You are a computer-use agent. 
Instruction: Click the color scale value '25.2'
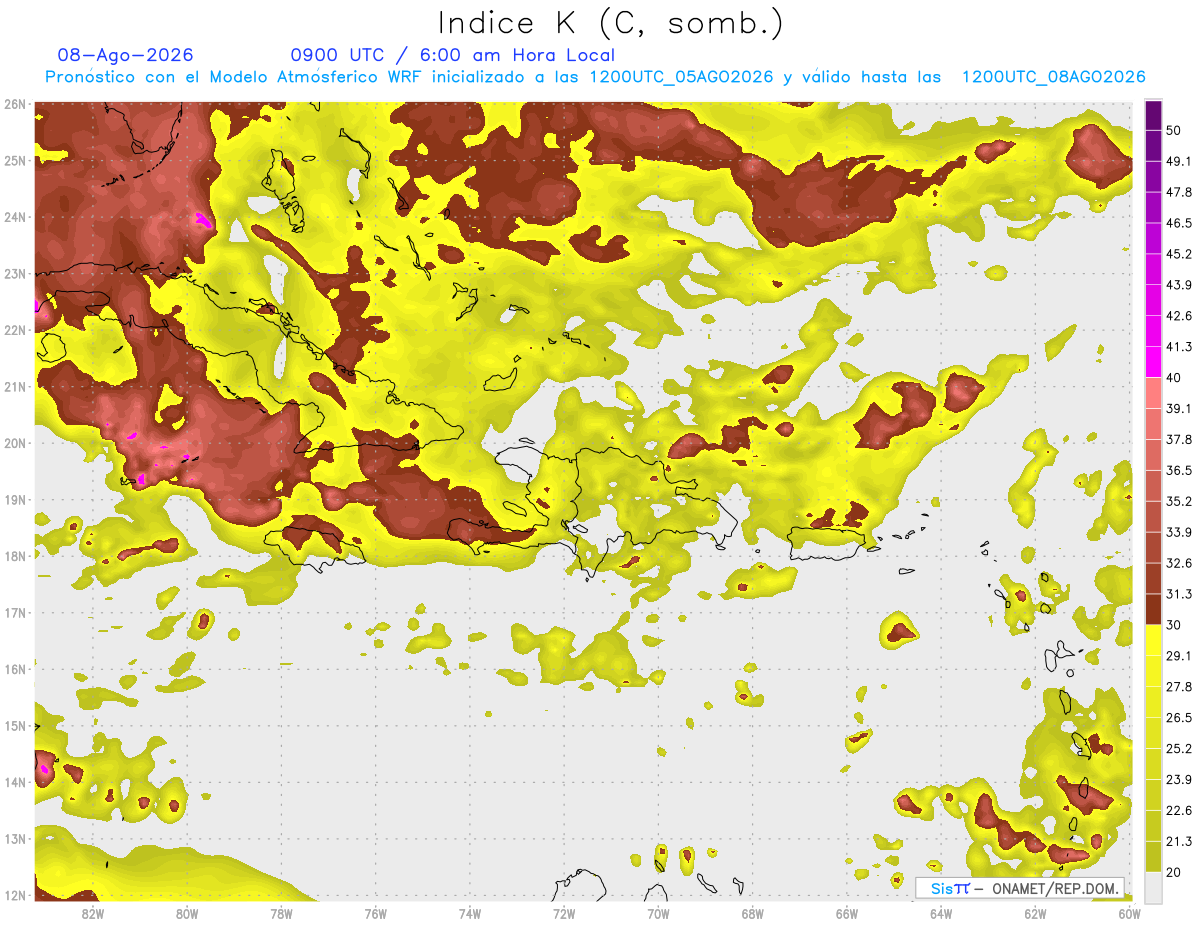[x=1179, y=749]
